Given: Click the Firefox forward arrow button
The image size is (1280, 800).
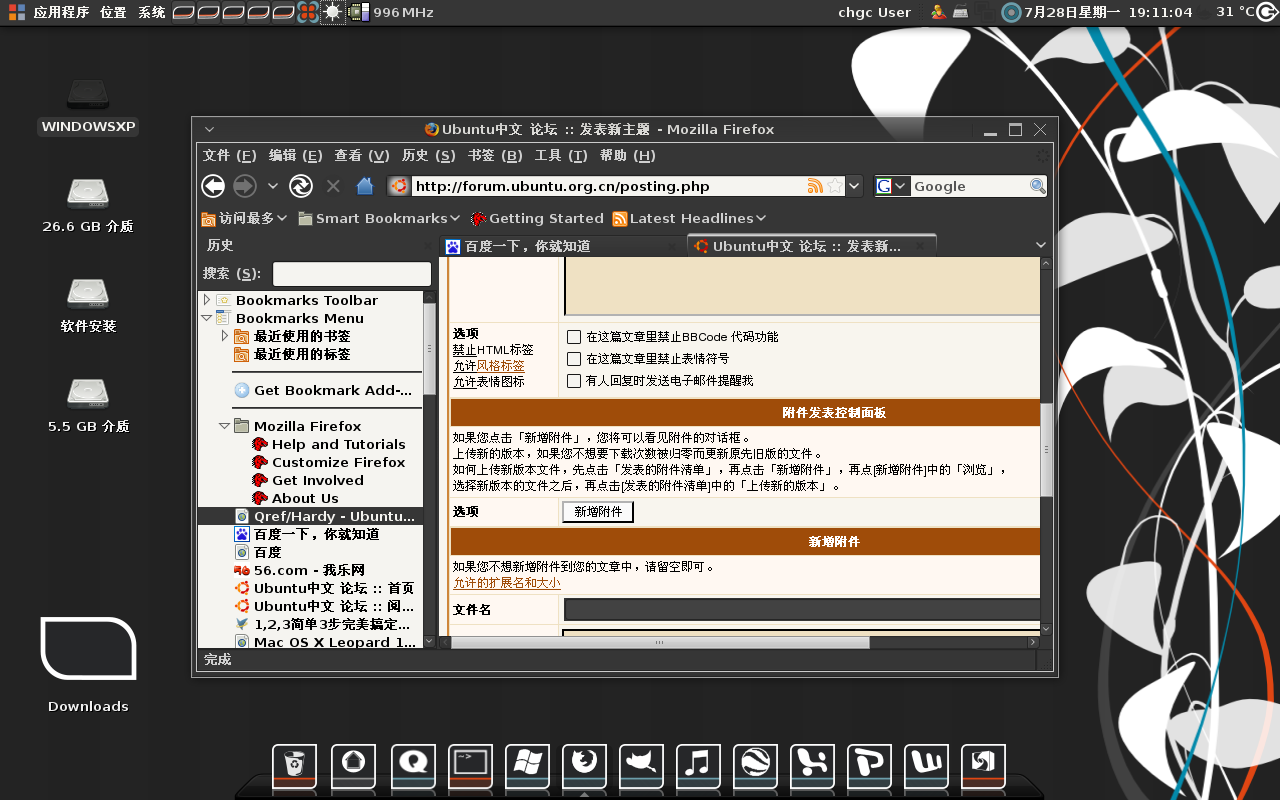Looking at the screenshot, I should [x=245, y=186].
